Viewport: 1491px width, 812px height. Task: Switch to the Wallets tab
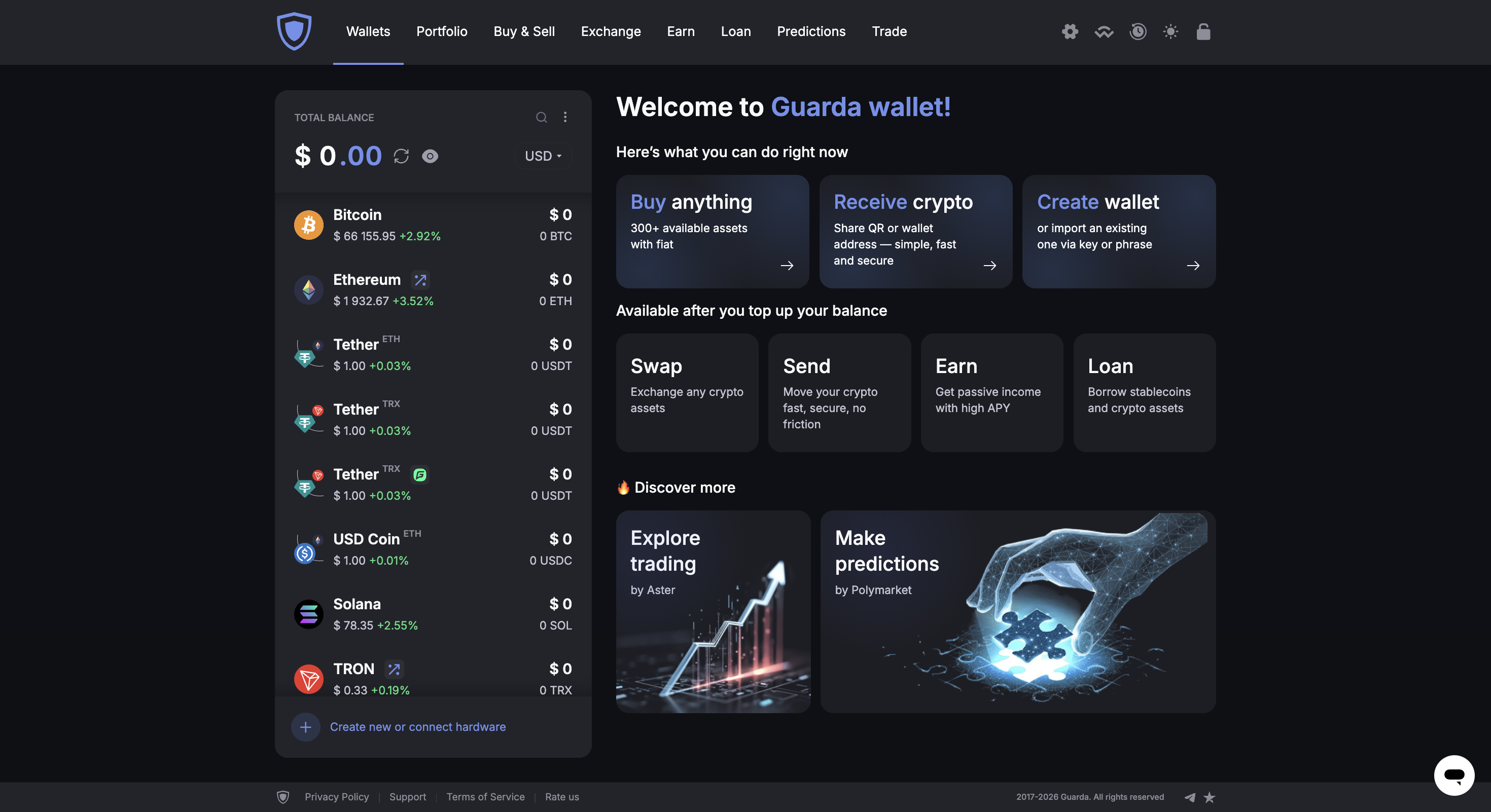(x=368, y=31)
